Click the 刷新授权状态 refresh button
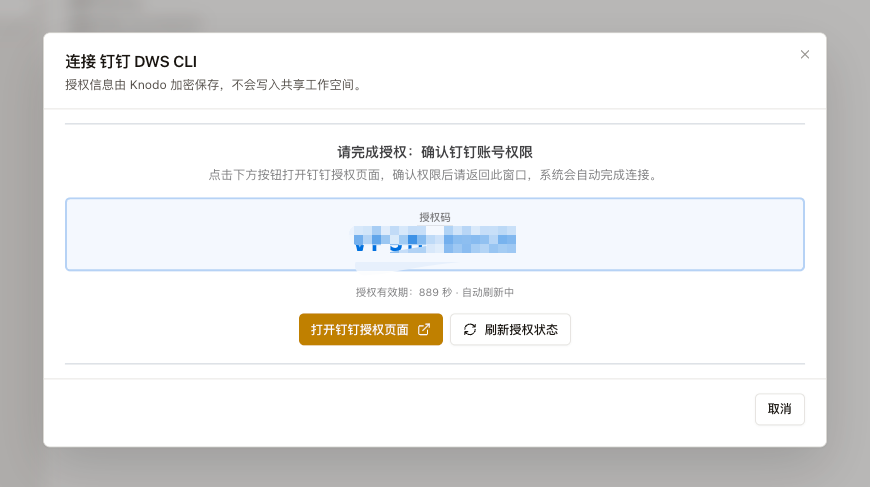The height and width of the screenshot is (487, 870). click(x=510, y=329)
